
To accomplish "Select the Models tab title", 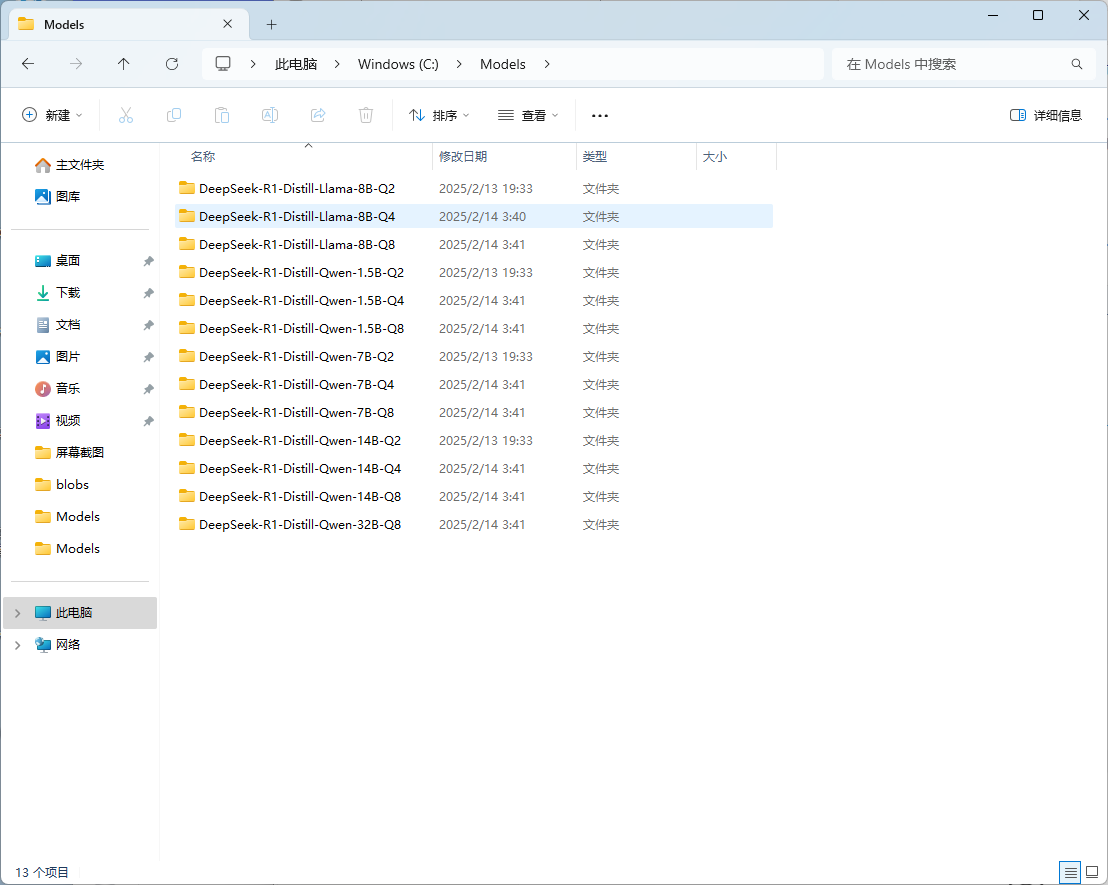I will click(64, 25).
